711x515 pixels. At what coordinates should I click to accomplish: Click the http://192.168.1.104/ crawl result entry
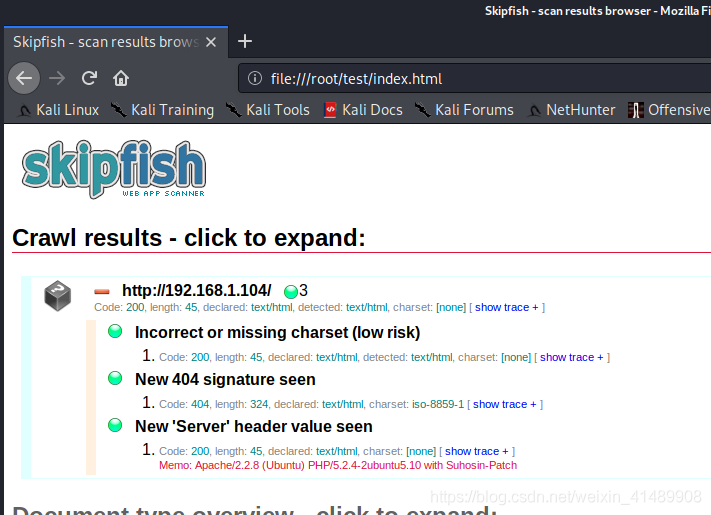coord(197,290)
